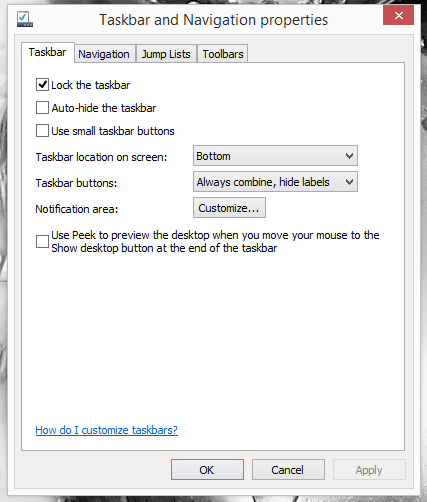Tick Use small taskbar buttons checkbox
Image resolution: width=427 pixels, height=502 pixels.
[42, 131]
